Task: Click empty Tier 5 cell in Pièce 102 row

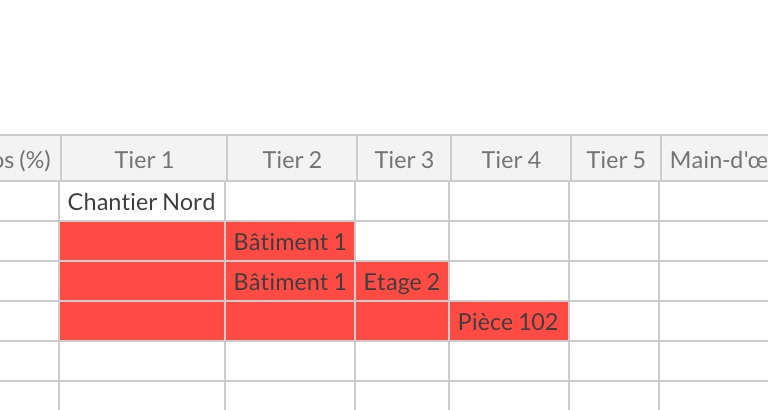Action: tap(614, 321)
